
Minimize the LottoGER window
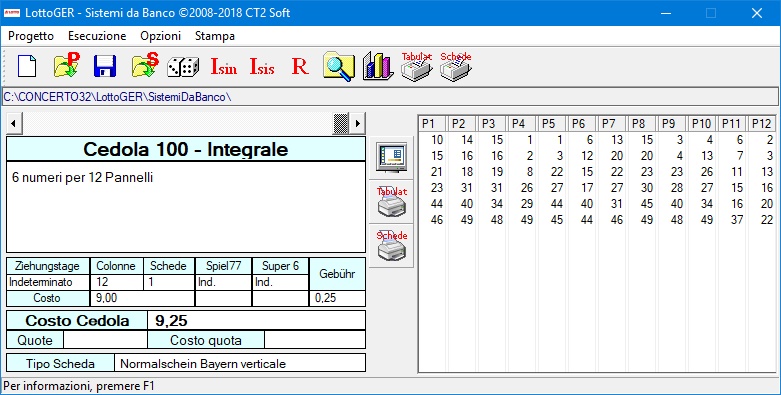(666, 13)
